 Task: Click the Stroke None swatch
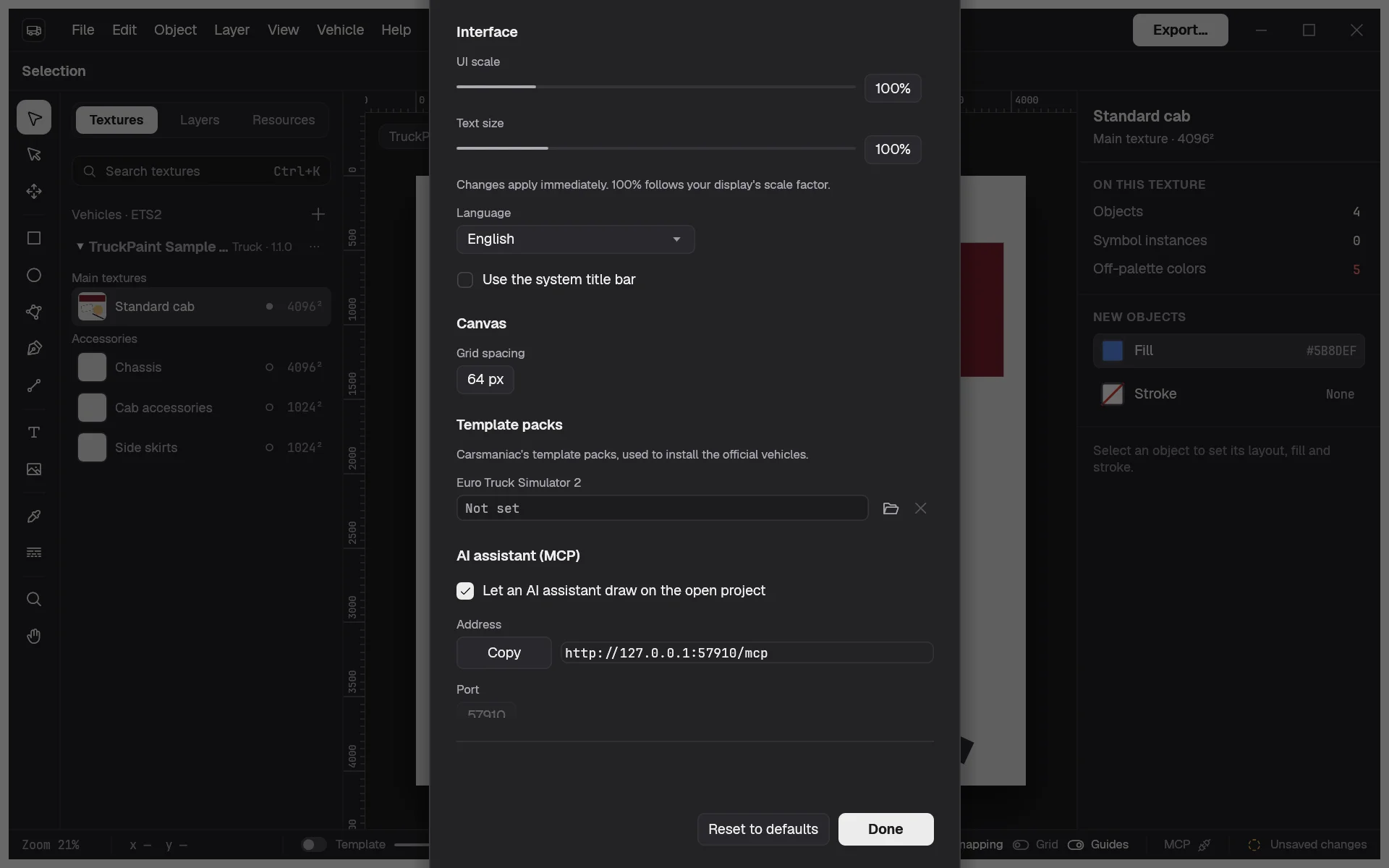(1112, 394)
